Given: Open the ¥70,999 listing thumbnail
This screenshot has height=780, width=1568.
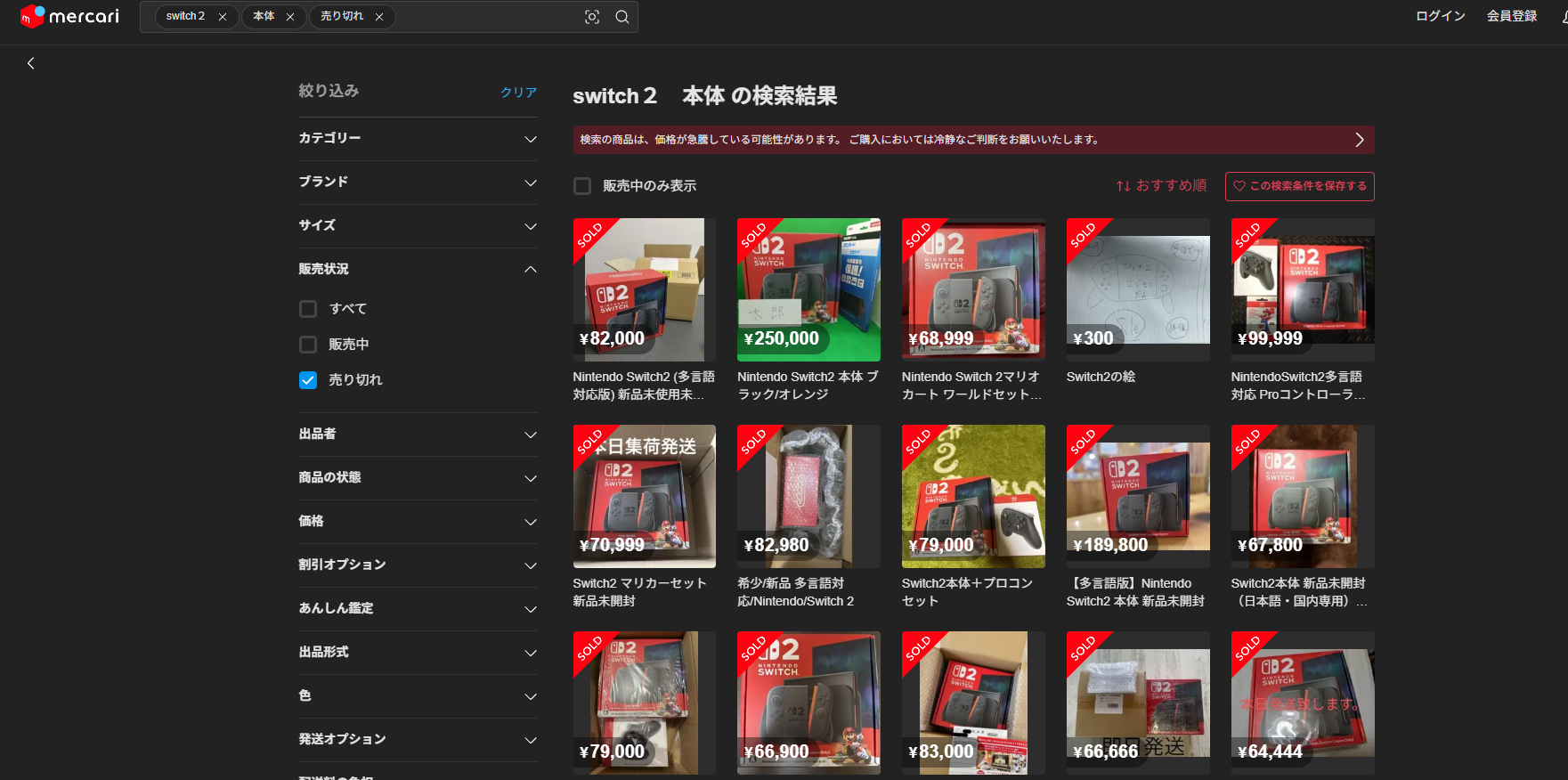Looking at the screenshot, I should coord(644,496).
